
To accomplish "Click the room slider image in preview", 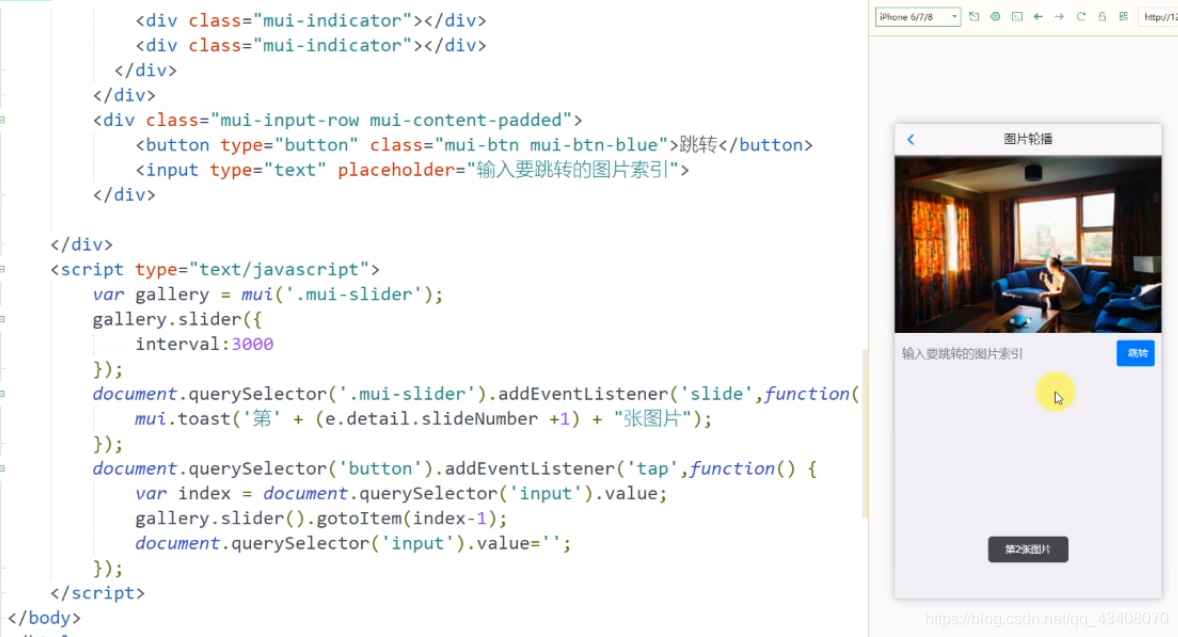I will (x=1028, y=244).
